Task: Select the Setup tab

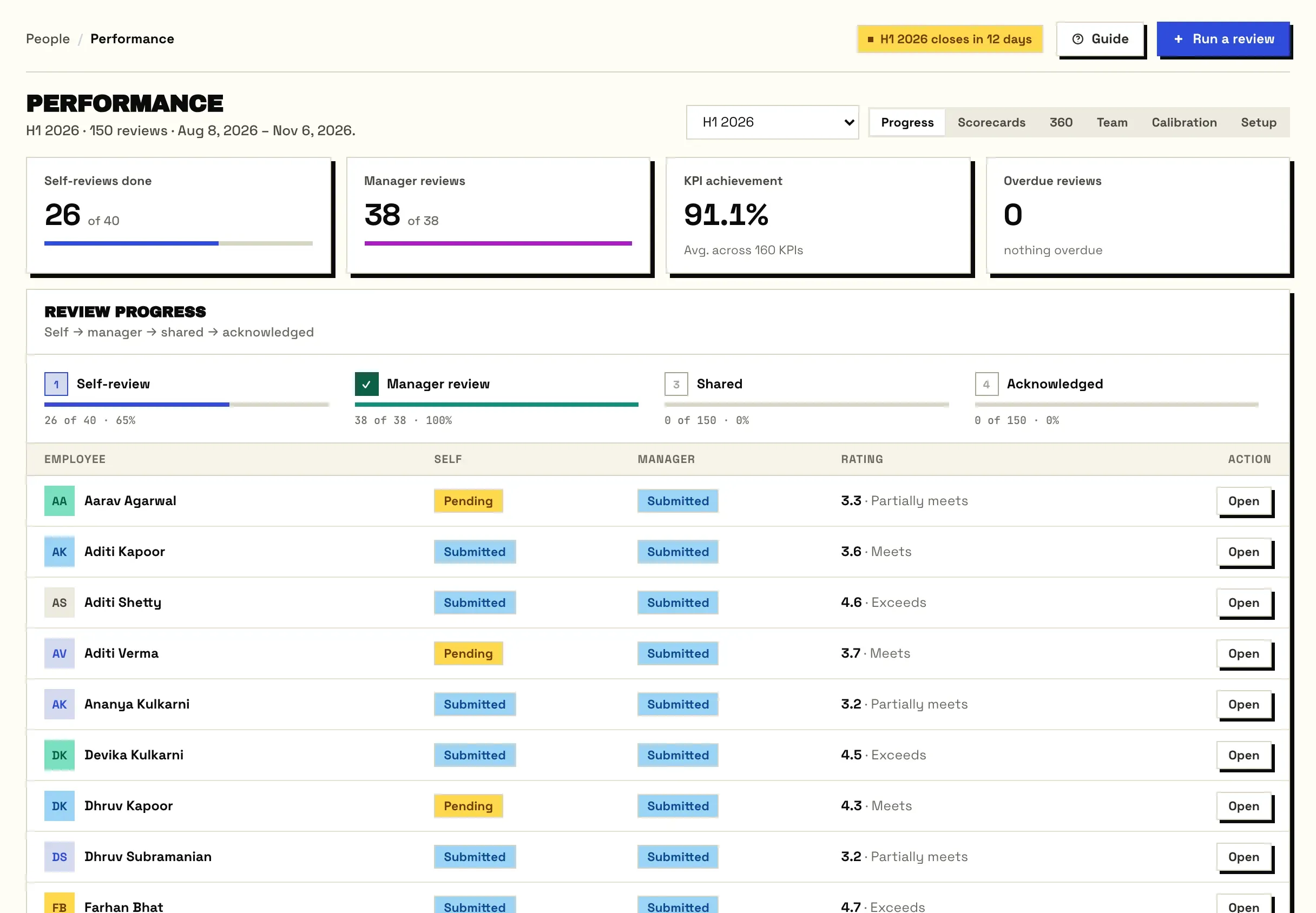Action: [x=1259, y=122]
